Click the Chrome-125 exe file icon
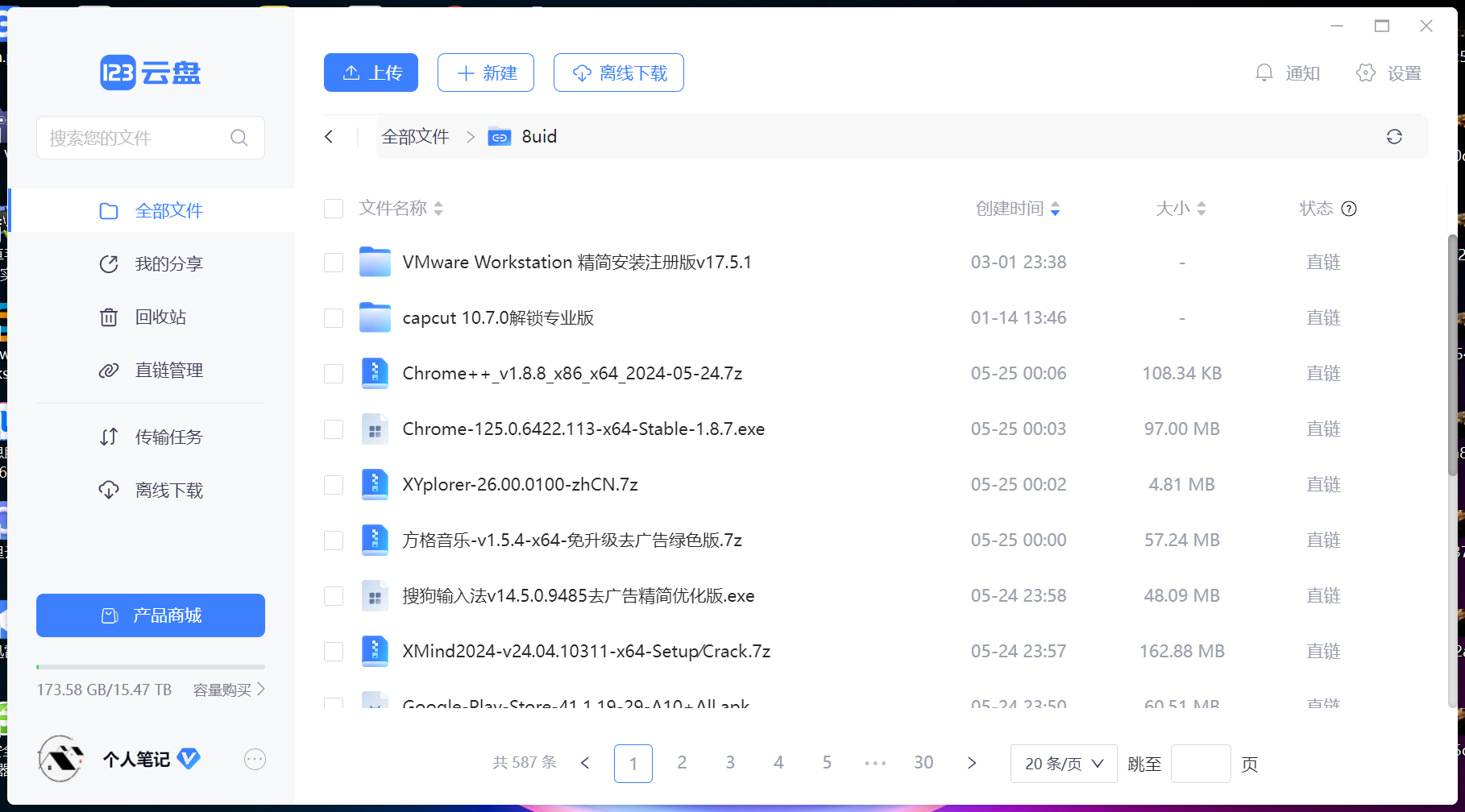 [375, 429]
